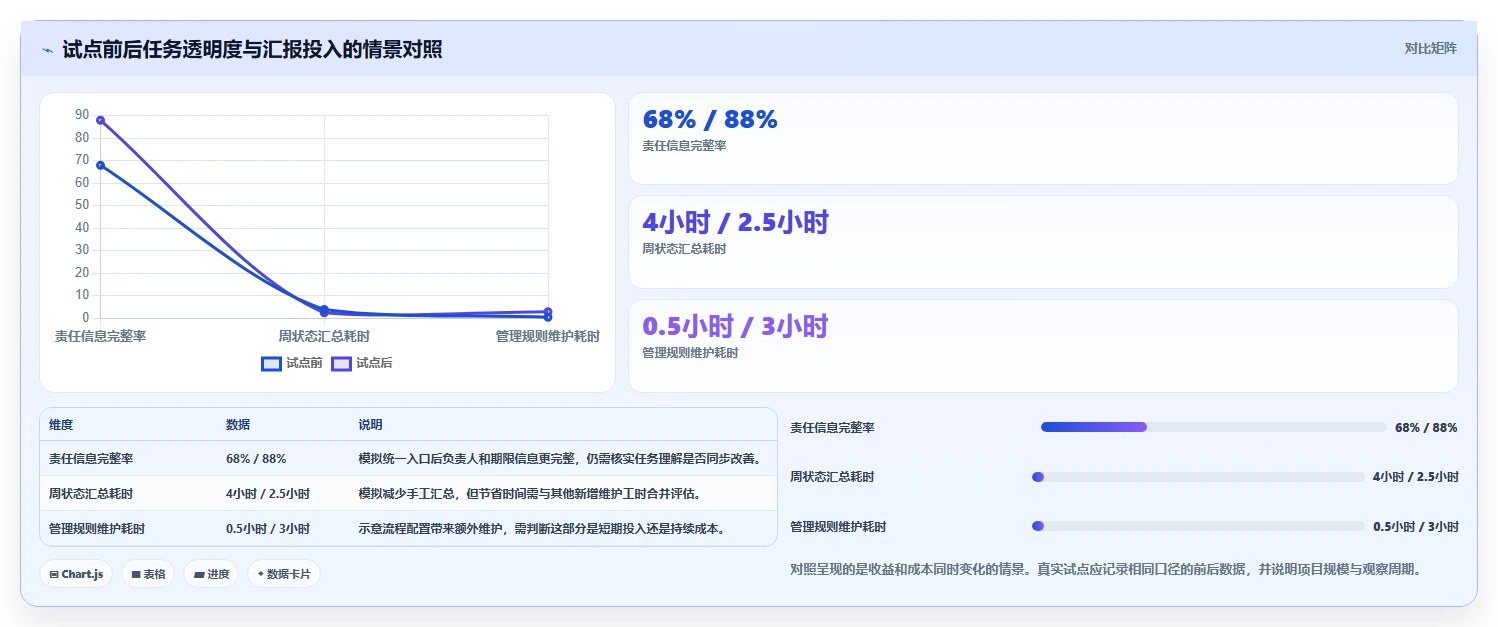Click the 管理规则维护耗时 caption under data card
Viewport: 1498px width, 627px height.
690,353
